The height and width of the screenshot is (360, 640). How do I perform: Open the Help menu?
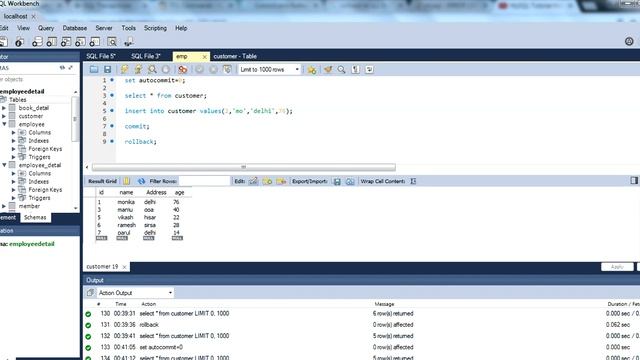coord(181,28)
